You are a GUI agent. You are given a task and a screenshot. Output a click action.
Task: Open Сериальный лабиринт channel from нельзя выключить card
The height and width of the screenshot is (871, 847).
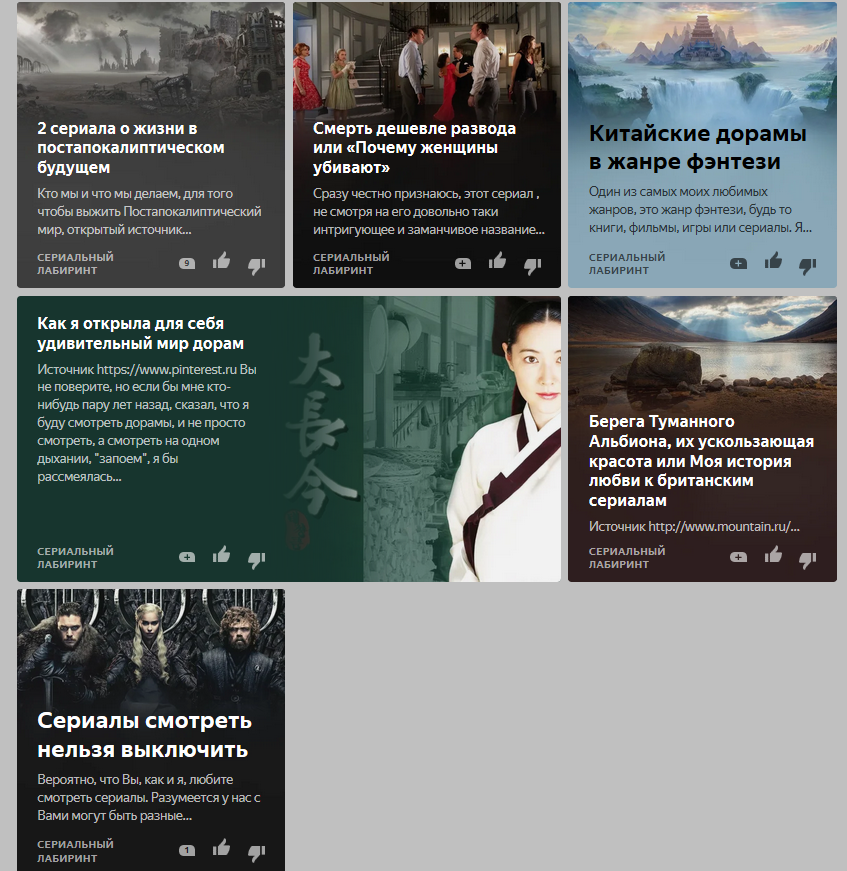[75, 851]
